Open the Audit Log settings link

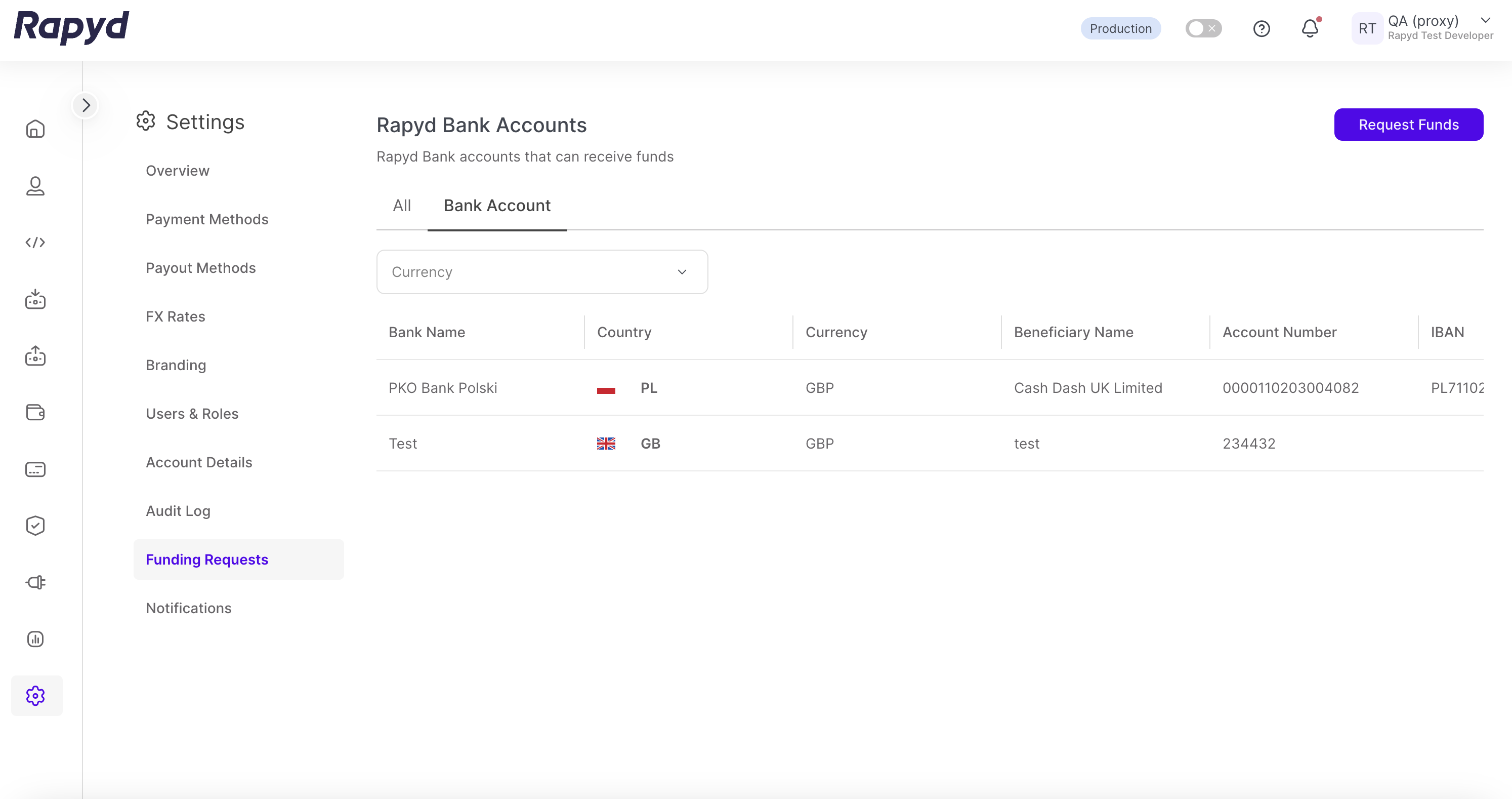click(x=178, y=511)
